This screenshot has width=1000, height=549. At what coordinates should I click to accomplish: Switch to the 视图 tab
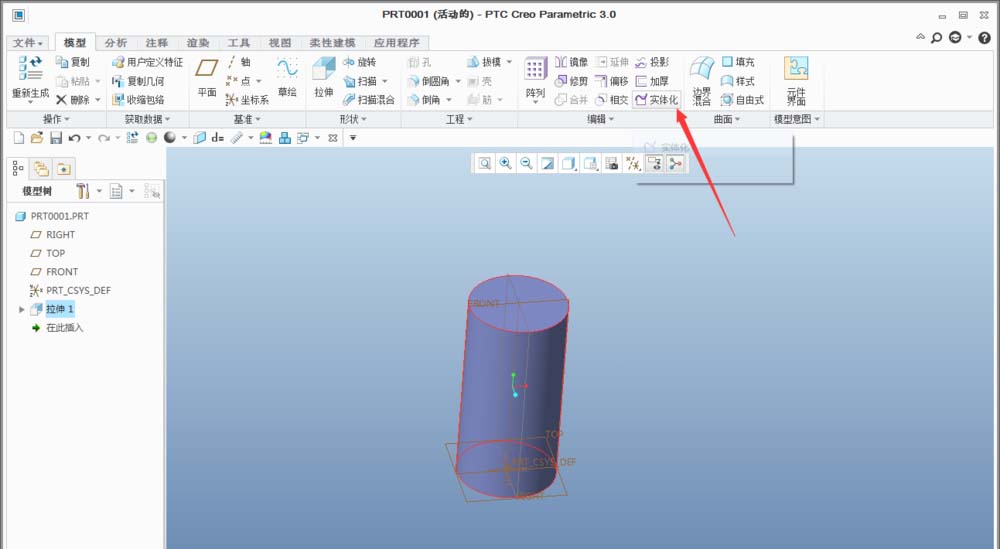pos(279,43)
